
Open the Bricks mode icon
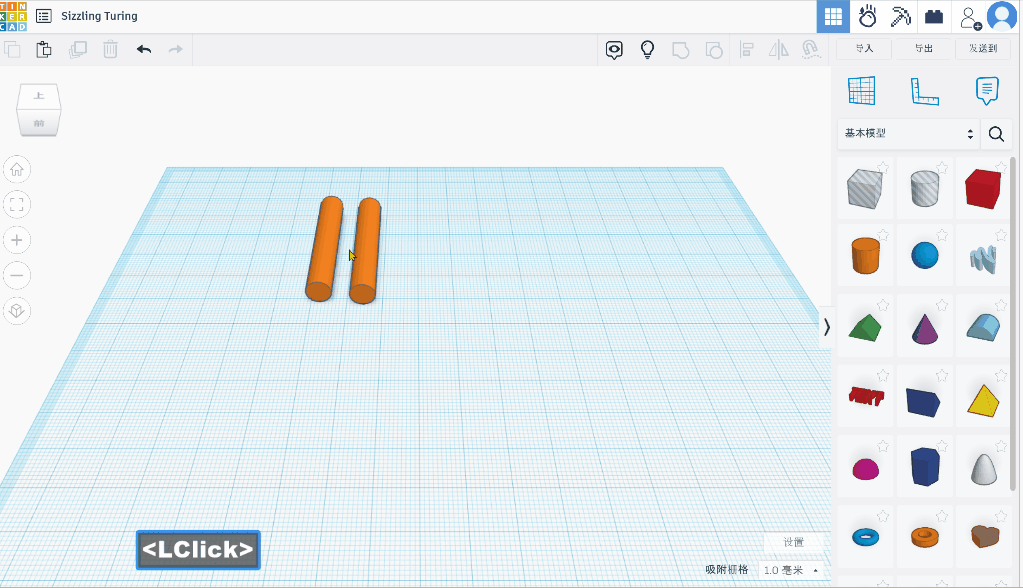tap(934, 17)
